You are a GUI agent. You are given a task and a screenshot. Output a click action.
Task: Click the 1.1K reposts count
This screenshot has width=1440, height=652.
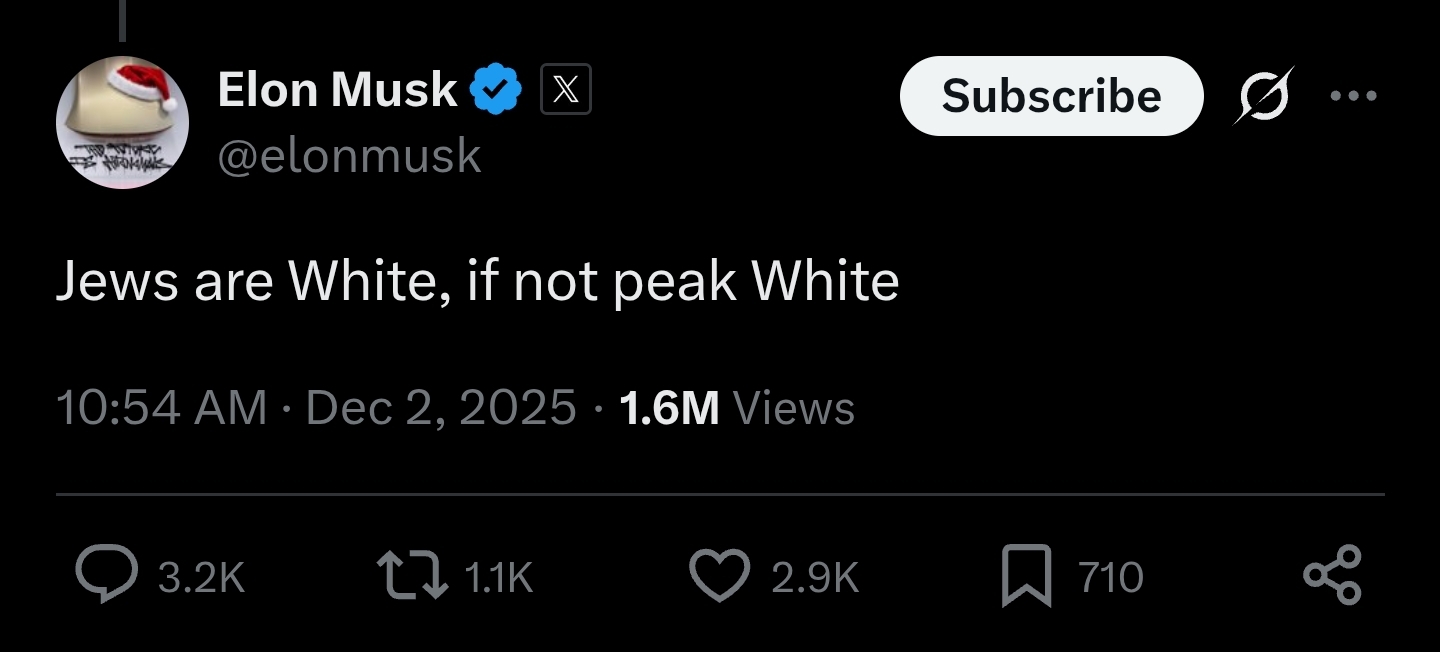coord(500,577)
